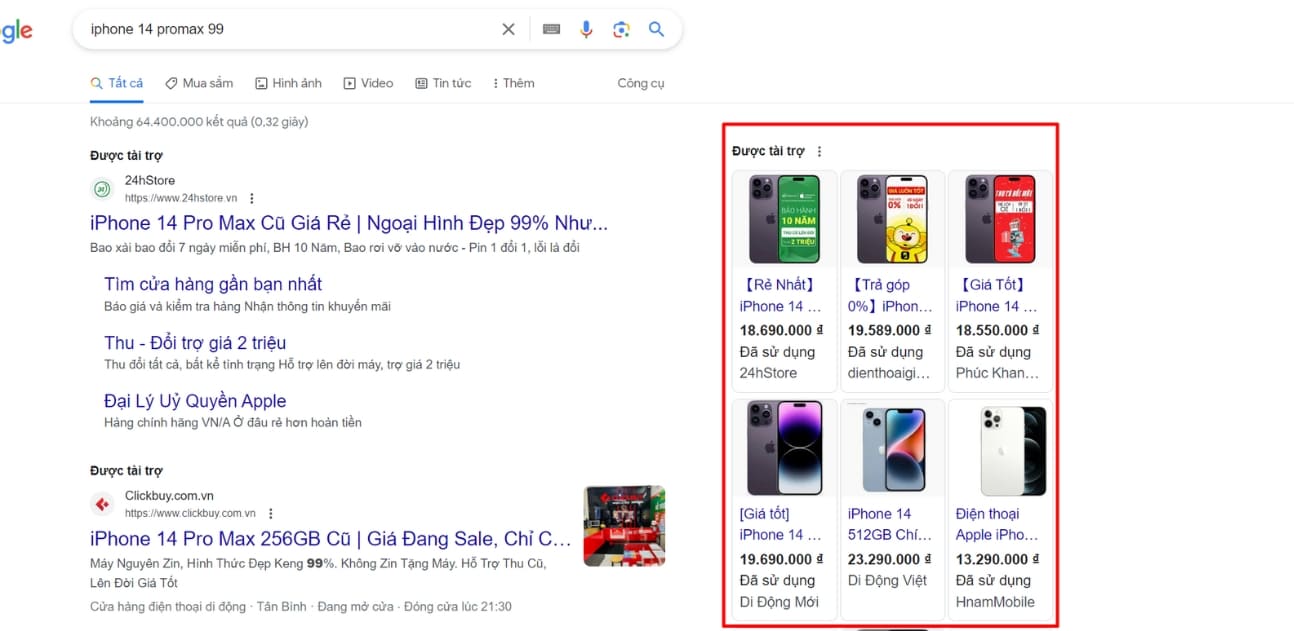
Task: Clear the search query with the X icon
Action: click(508, 29)
